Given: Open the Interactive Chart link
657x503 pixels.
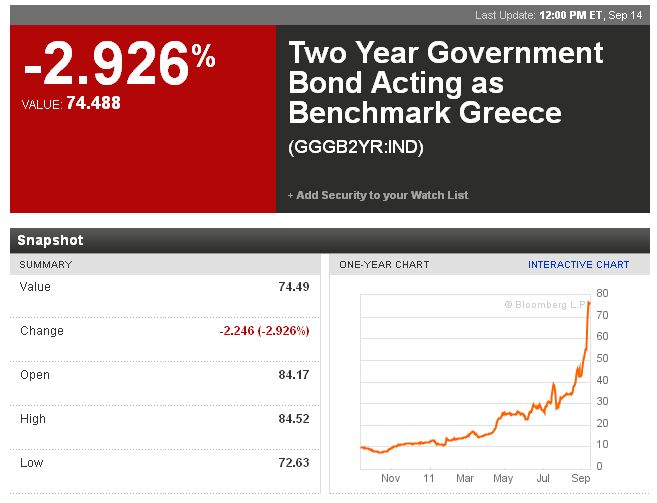Looking at the screenshot, I should 578,265.
